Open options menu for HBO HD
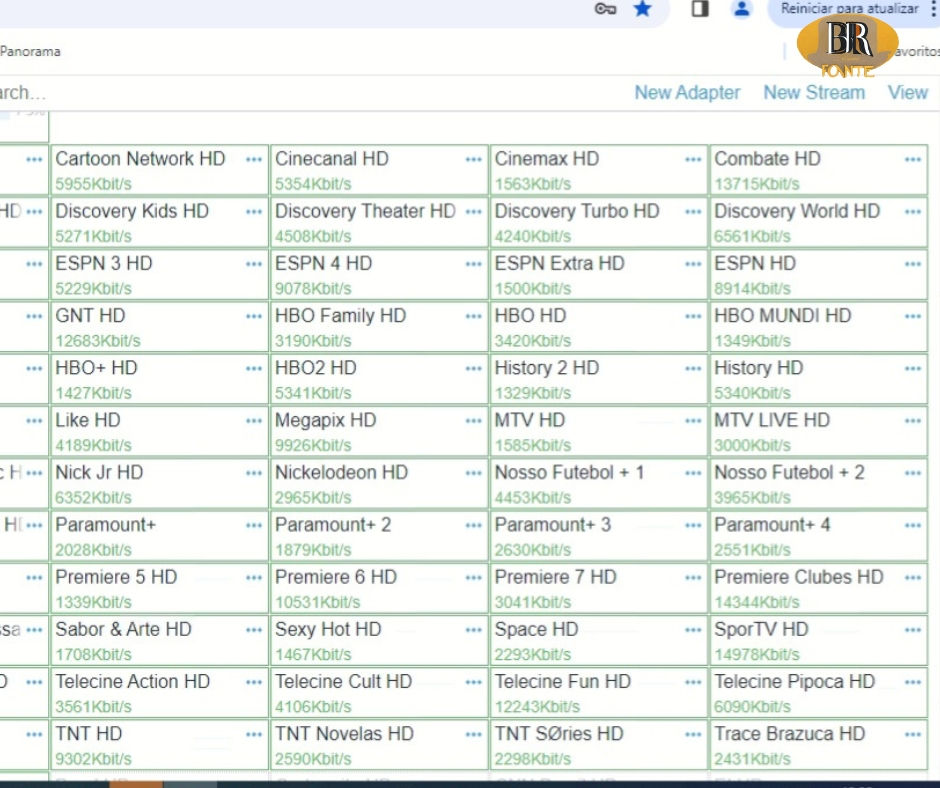 [693, 316]
